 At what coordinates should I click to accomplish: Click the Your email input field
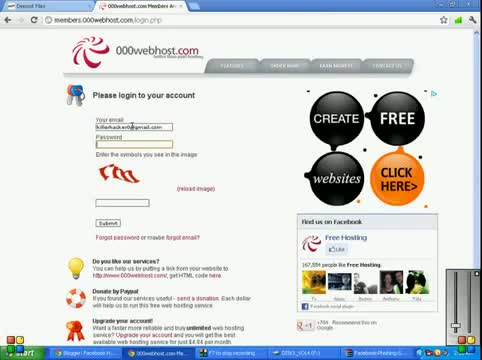coord(134,127)
